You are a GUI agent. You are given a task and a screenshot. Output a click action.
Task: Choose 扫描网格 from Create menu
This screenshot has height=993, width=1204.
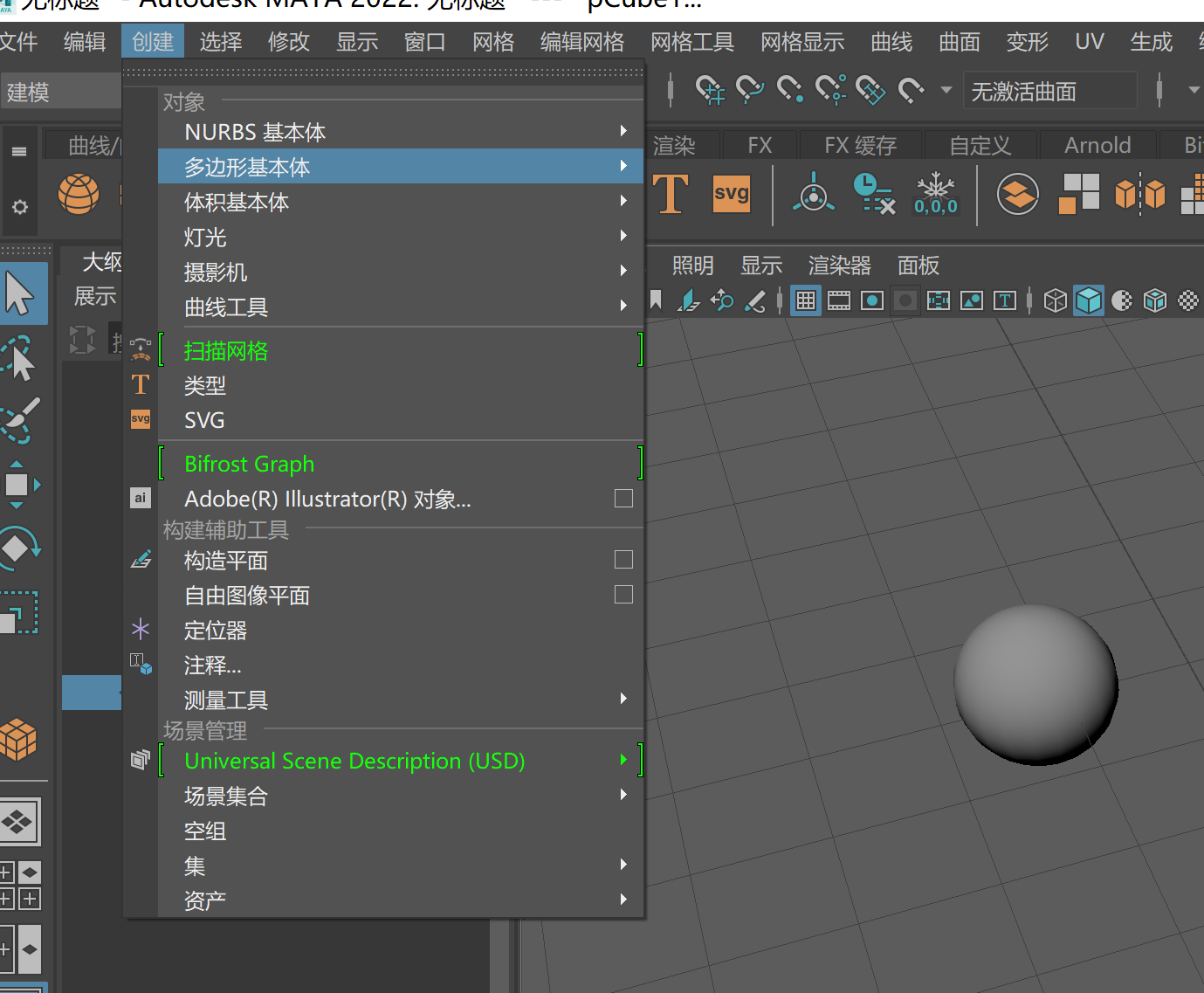point(401,349)
